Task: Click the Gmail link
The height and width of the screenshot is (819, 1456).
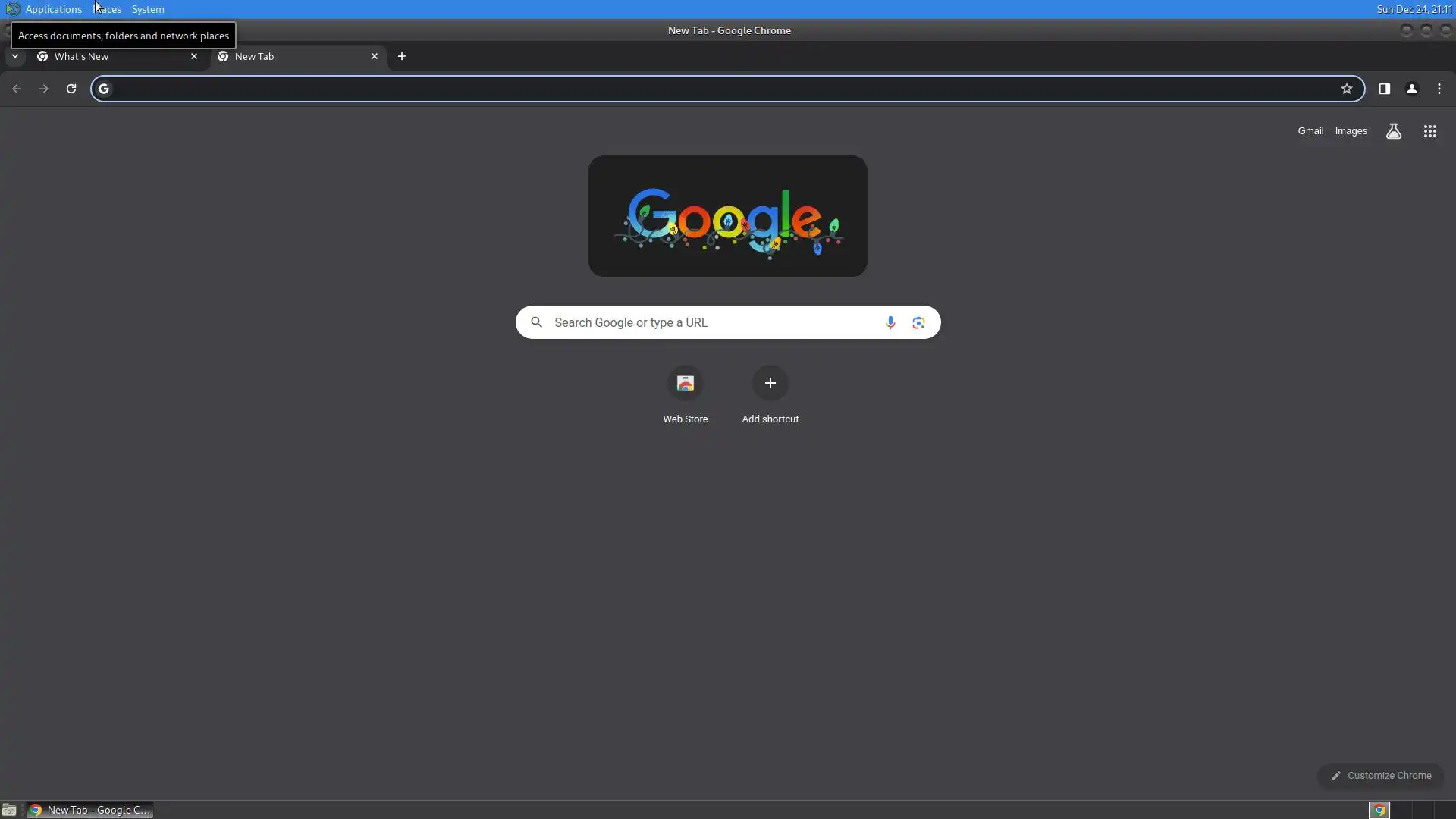Action: click(1310, 131)
